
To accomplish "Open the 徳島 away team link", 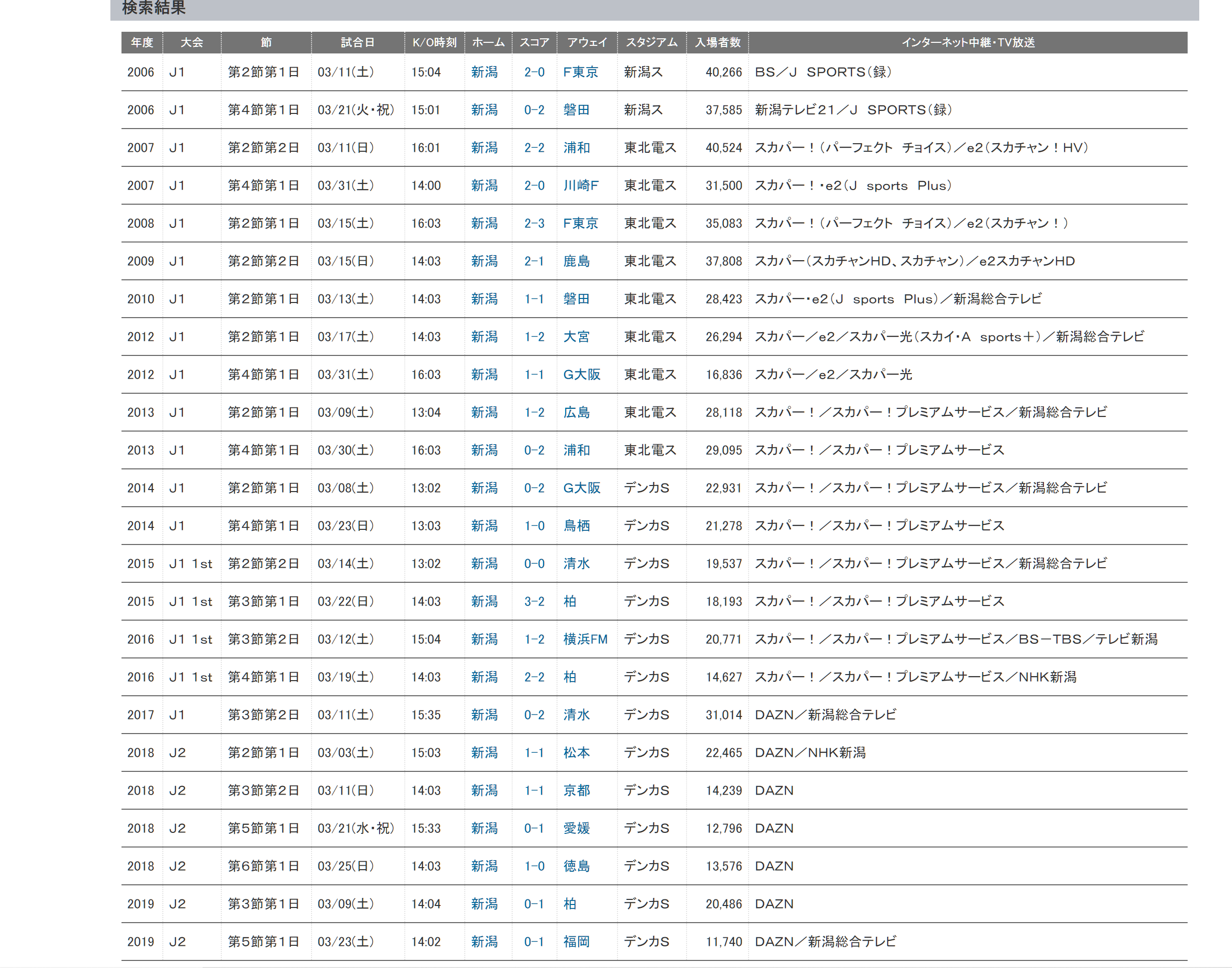I will click(x=576, y=866).
